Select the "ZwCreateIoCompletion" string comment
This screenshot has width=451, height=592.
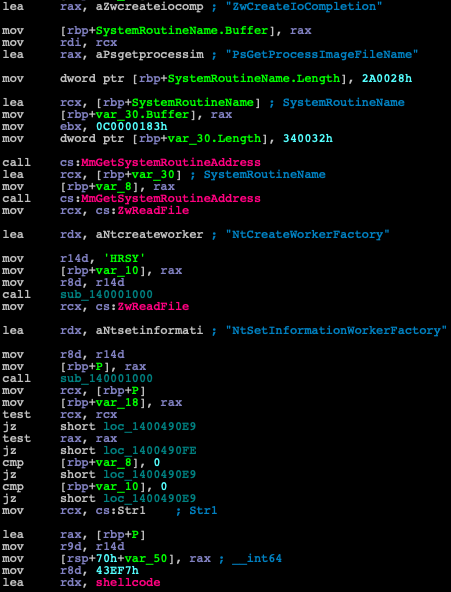click(x=304, y=6)
